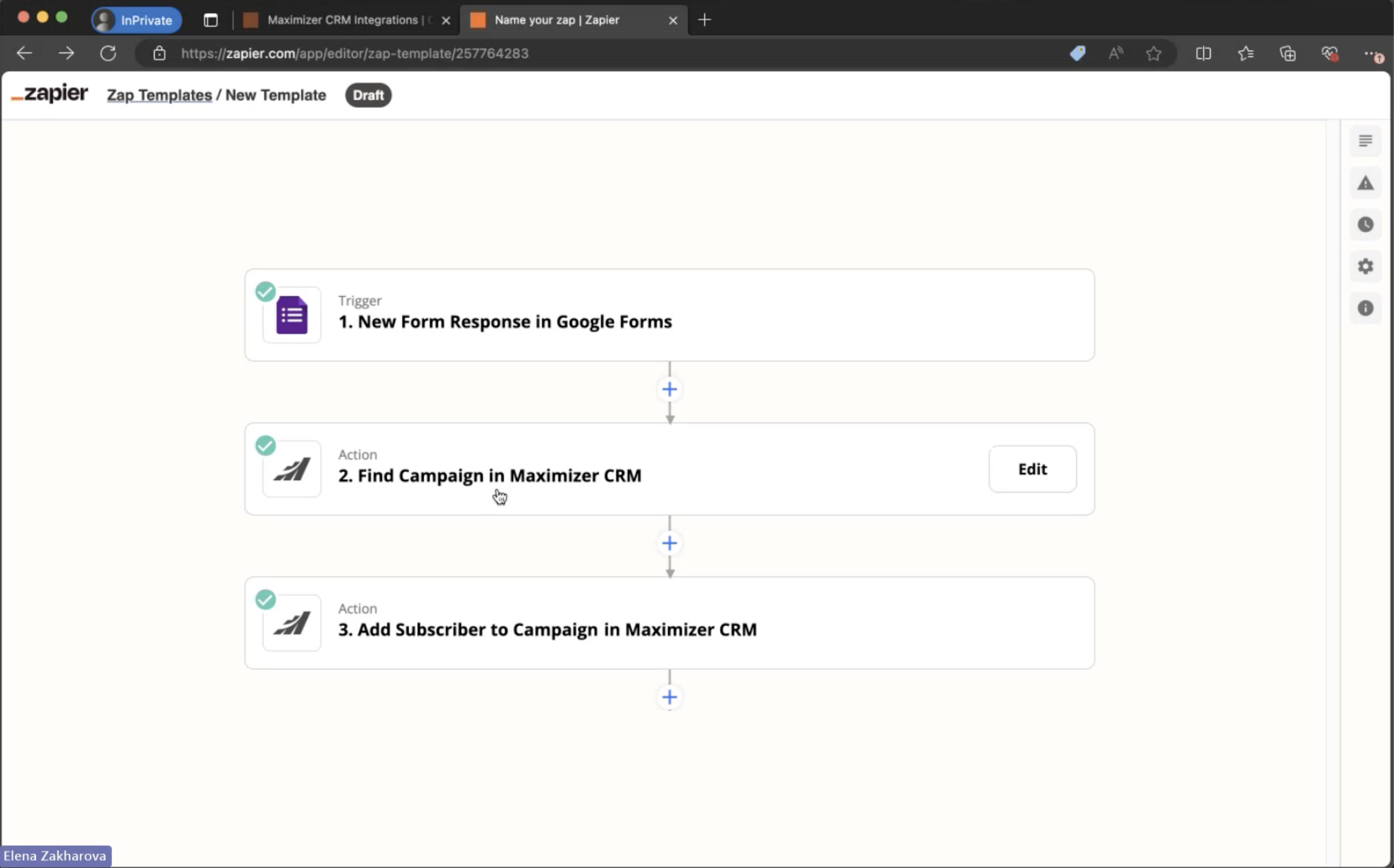1394x868 pixels.
Task: Go back to previous page
Action: click(x=24, y=53)
